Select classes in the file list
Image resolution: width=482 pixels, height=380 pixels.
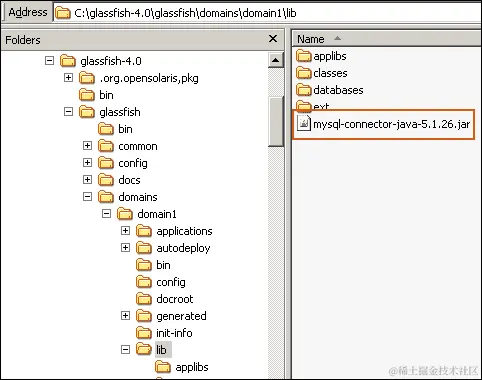(x=330, y=73)
